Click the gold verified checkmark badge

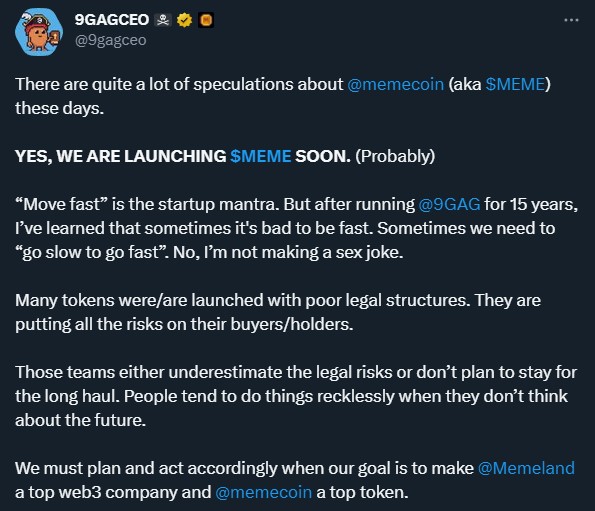point(184,20)
